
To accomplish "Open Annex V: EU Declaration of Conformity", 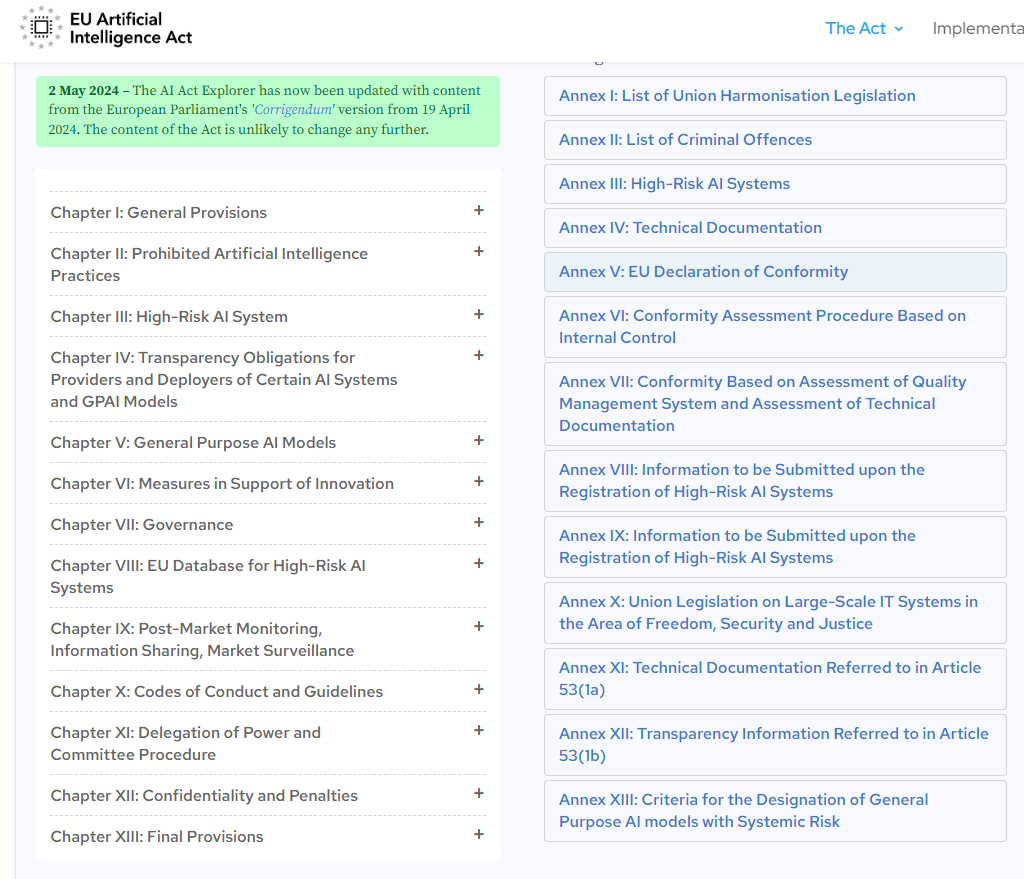I will [x=703, y=272].
